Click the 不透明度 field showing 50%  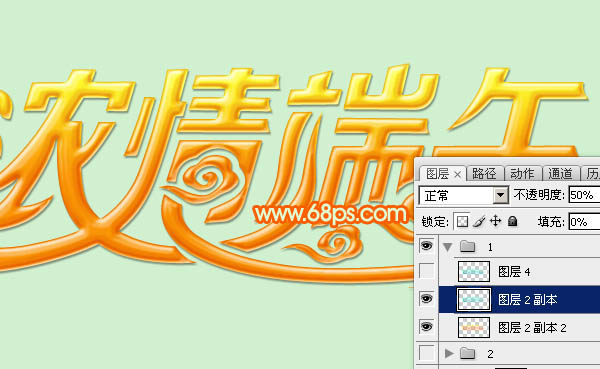[584, 195]
